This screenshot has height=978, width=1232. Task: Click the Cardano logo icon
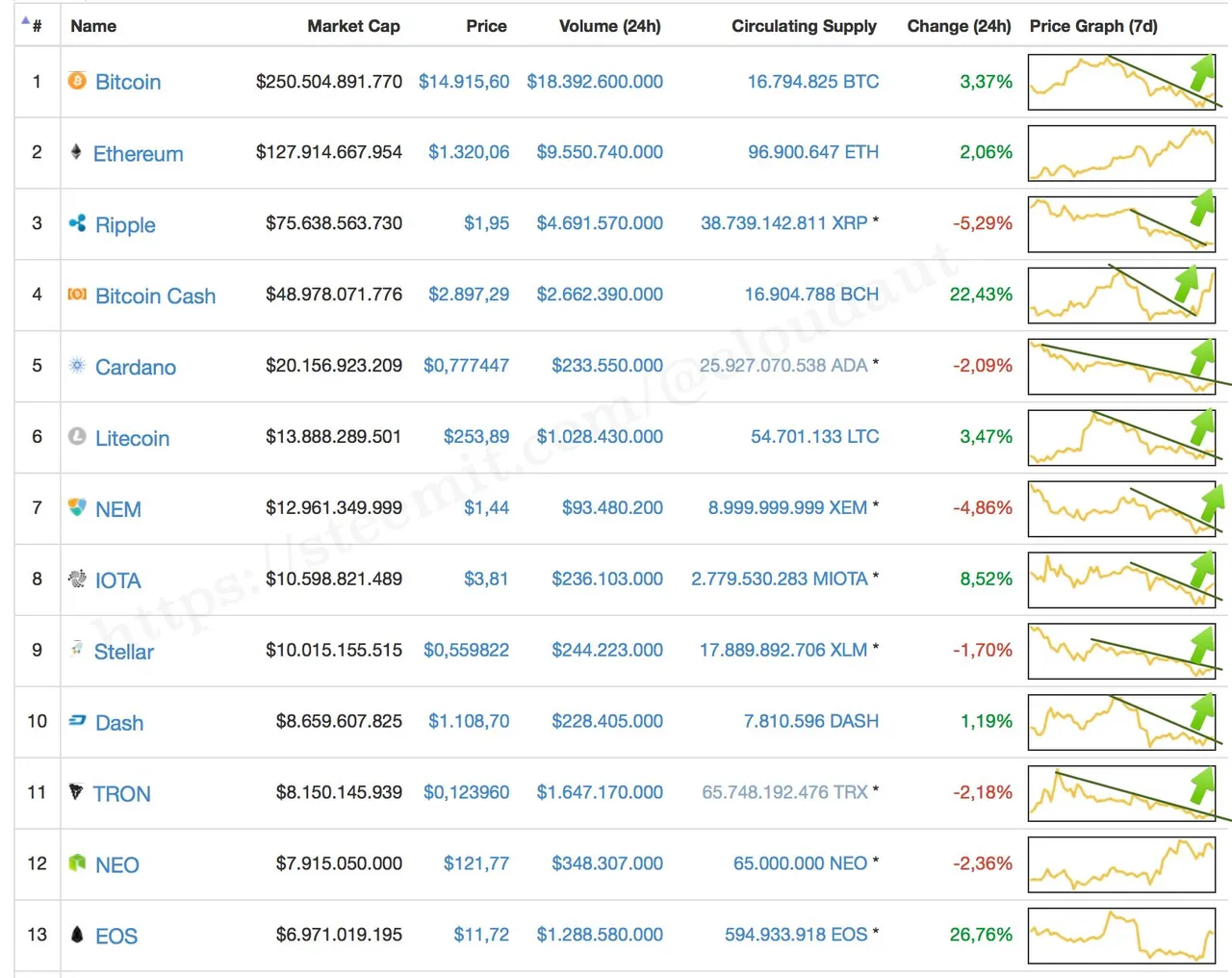point(77,365)
